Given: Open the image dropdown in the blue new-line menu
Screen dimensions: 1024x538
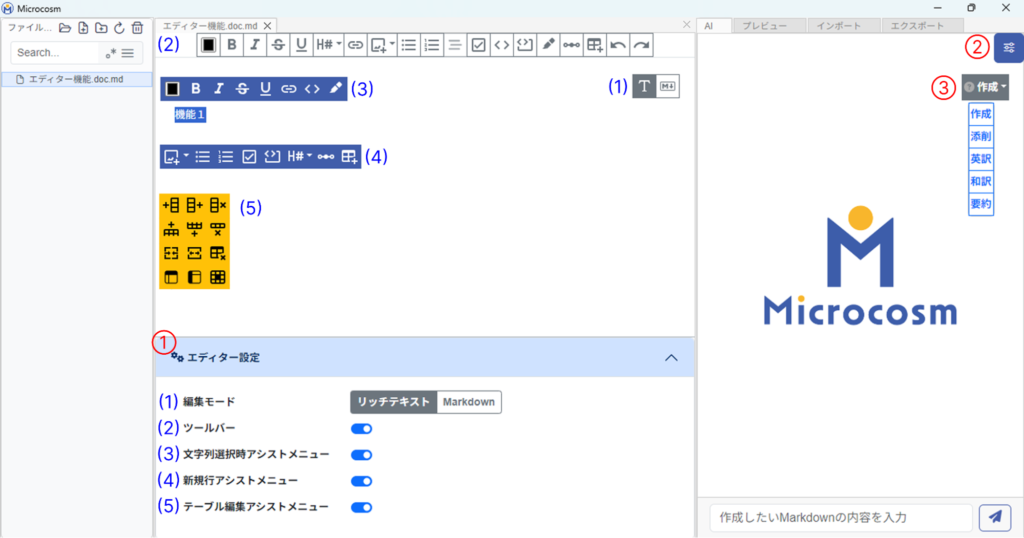Looking at the screenshot, I should point(176,157).
